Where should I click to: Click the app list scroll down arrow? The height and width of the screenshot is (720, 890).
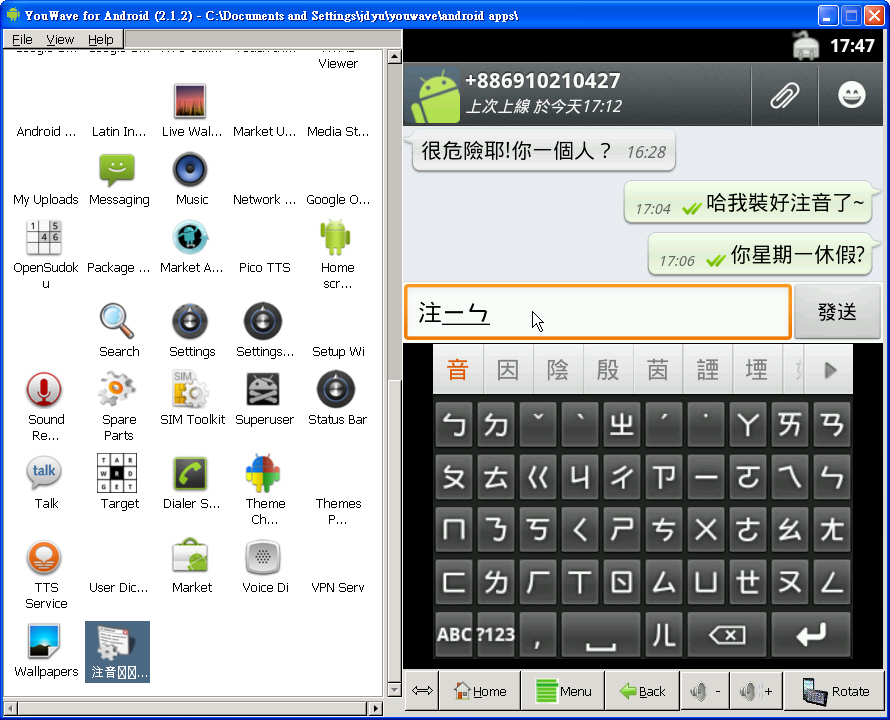tap(394, 689)
